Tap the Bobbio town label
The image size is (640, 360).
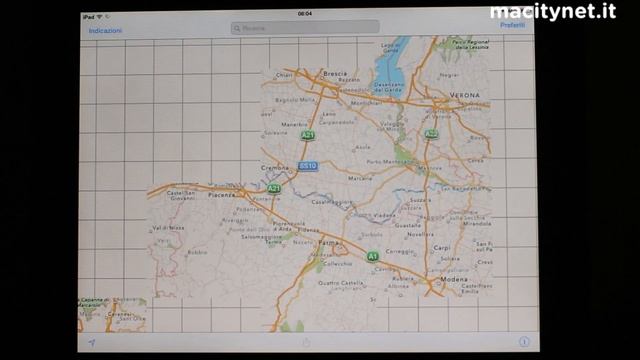[x=197, y=252]
